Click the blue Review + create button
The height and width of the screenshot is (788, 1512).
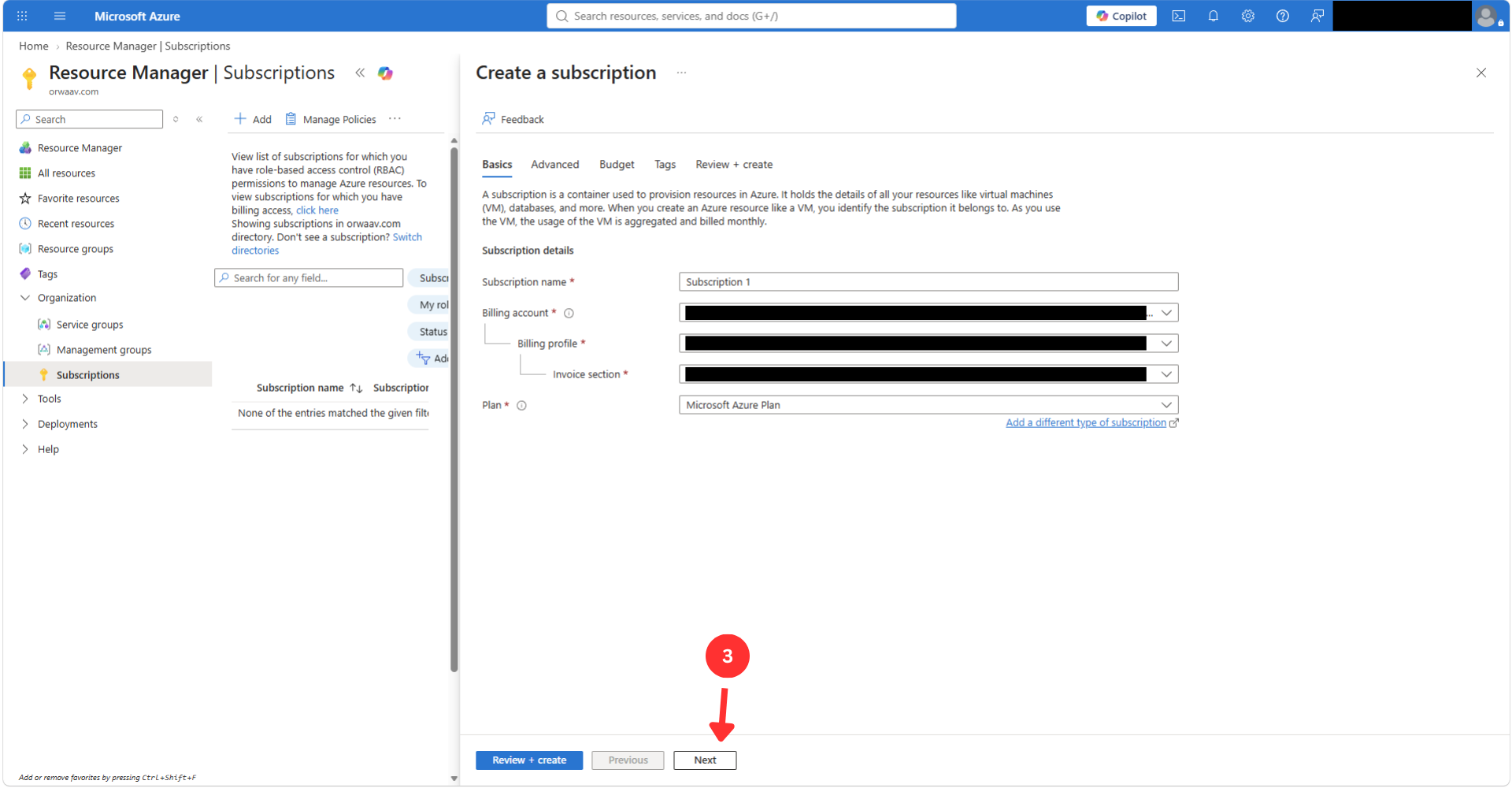click(x=529, y=760)
